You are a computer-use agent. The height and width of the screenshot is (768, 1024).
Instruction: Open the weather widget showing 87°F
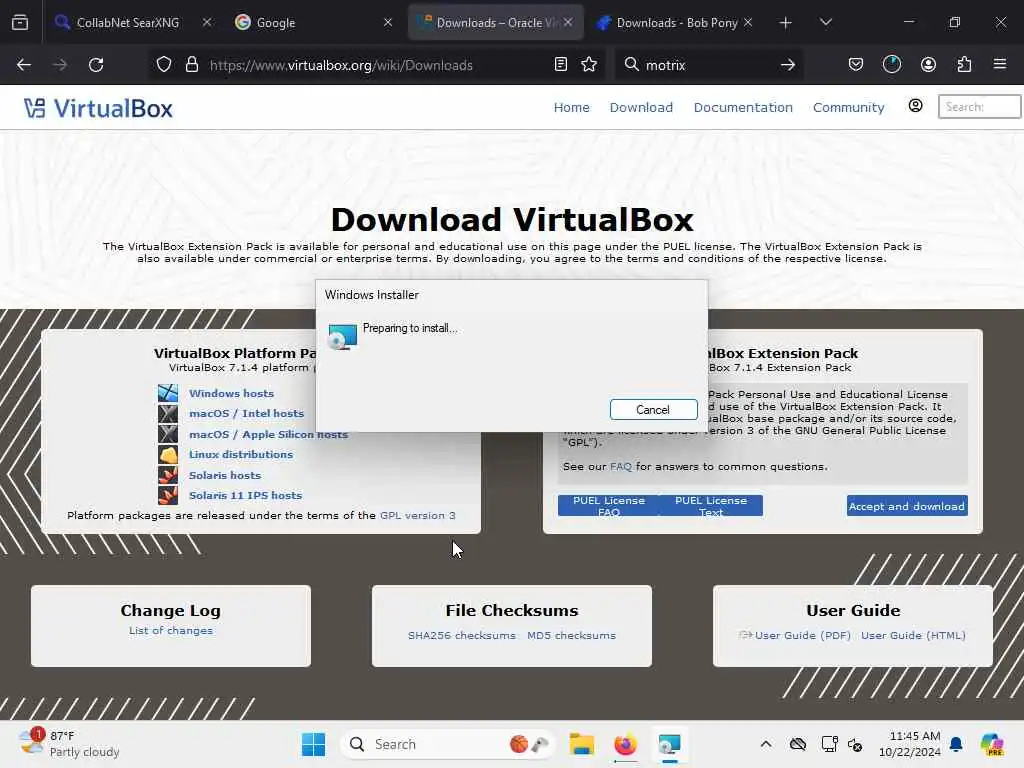[69, 744]
